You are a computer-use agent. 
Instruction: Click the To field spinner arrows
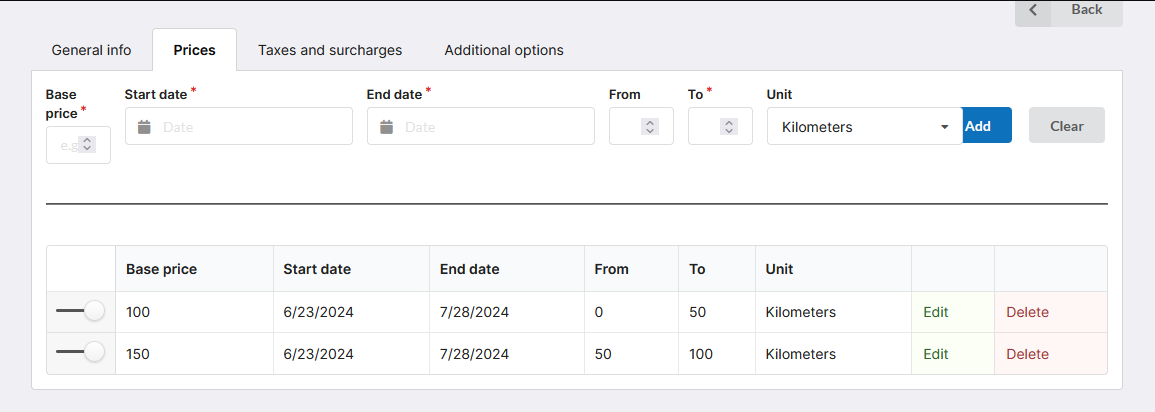click(729, 127)
